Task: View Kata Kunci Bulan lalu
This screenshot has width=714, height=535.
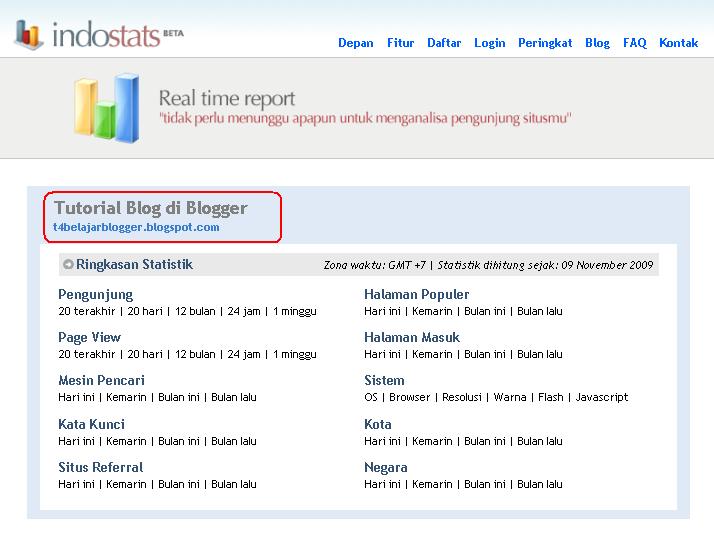Action: pyautogui.click(x=234, y=441)
